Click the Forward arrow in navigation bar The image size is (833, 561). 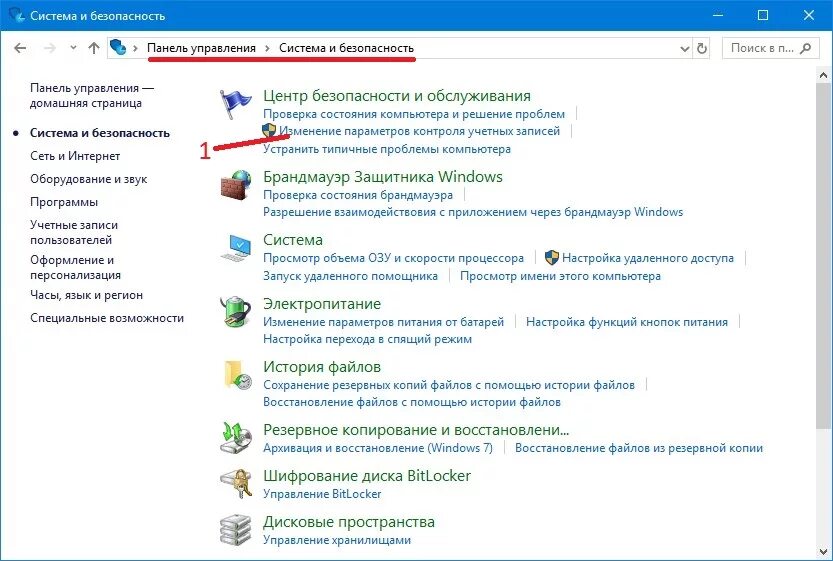[50, 48]
